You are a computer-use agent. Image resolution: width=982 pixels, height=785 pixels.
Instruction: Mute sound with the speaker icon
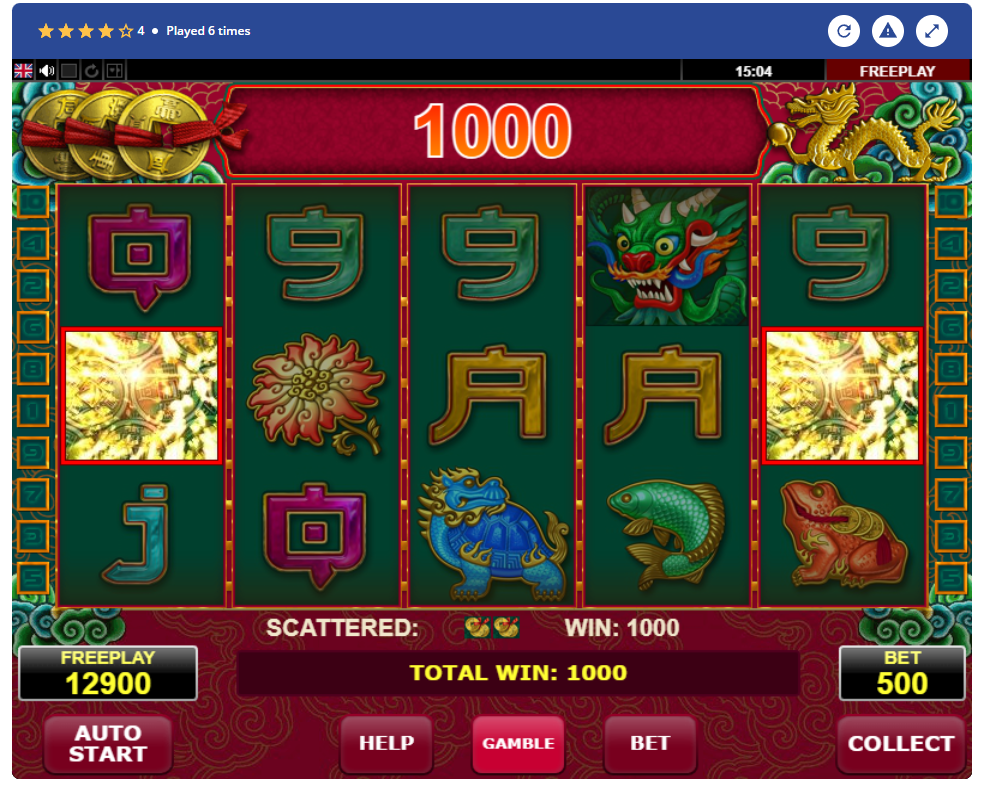[x=47, y=71]
